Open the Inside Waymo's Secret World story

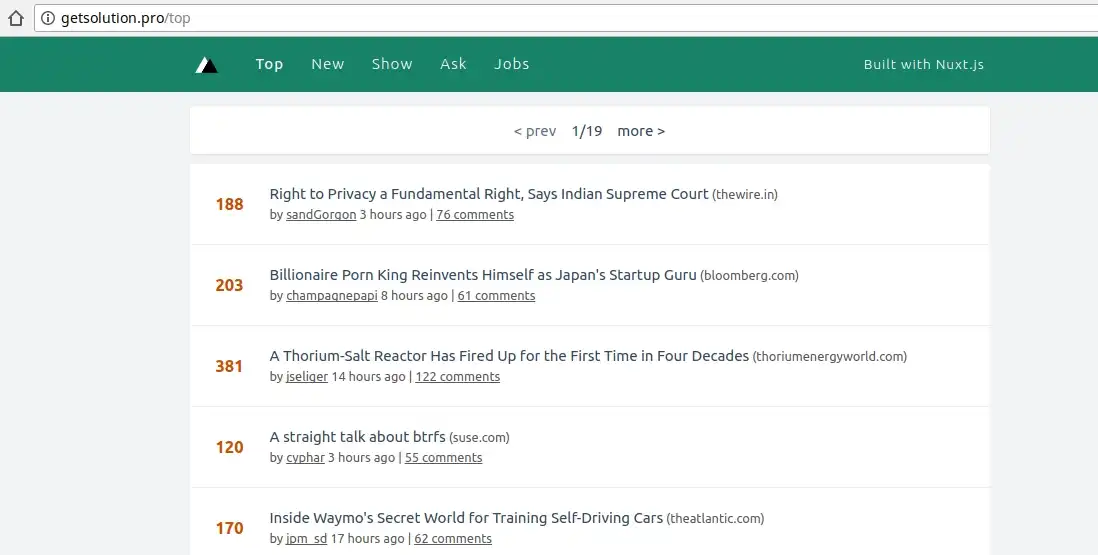point(466,518)
